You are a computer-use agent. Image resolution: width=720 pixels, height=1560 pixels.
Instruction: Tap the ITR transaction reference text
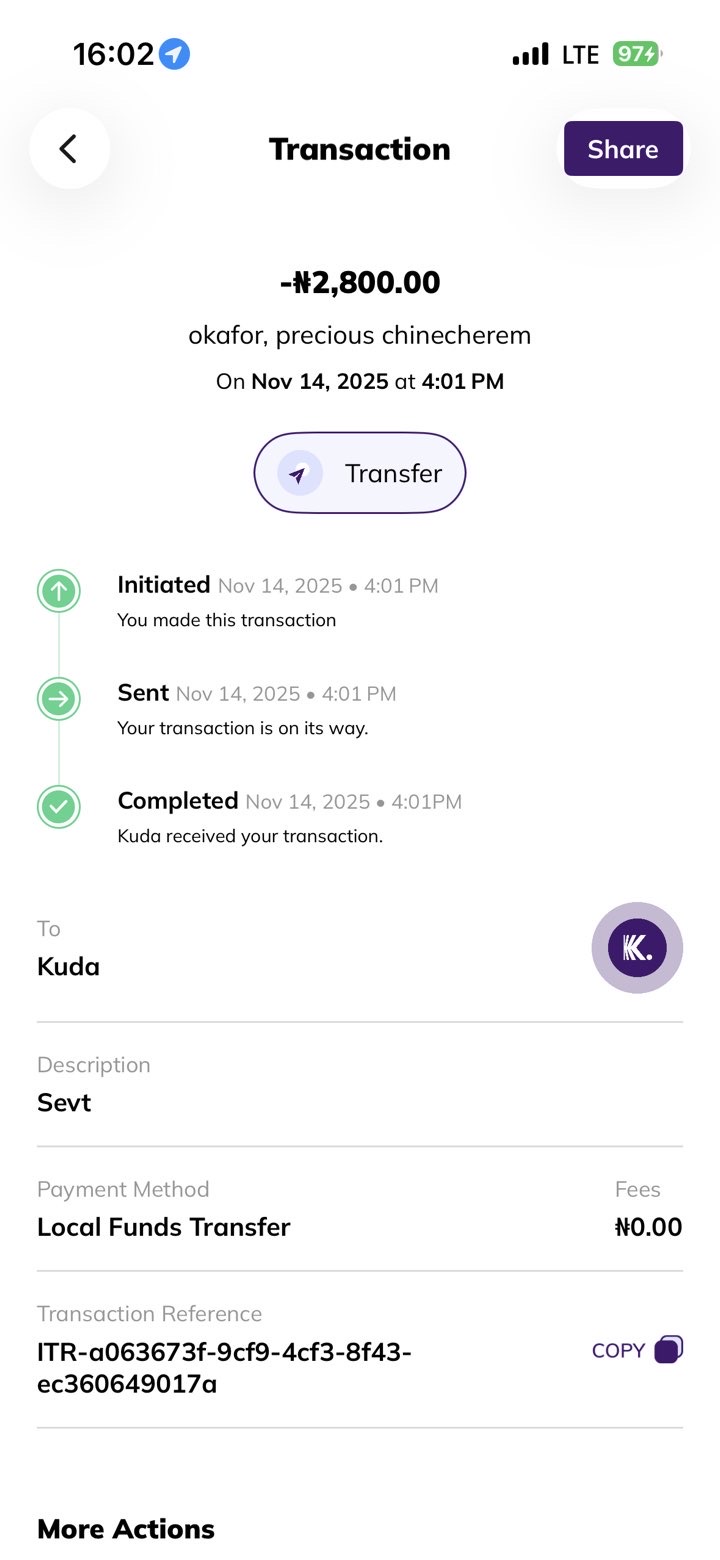click(x=224, y=1368)
